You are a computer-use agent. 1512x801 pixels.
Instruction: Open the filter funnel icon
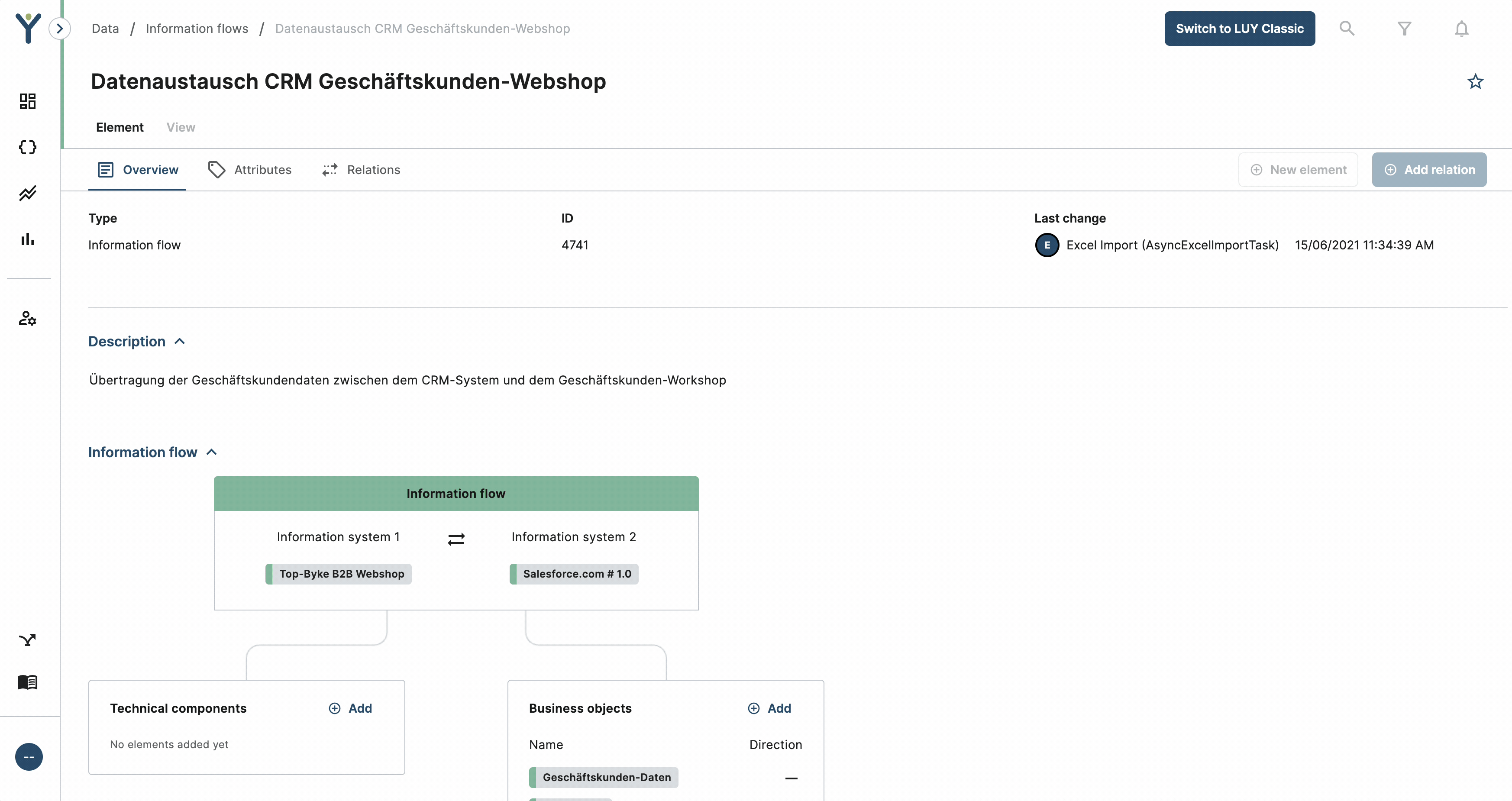pos(1404,28)
